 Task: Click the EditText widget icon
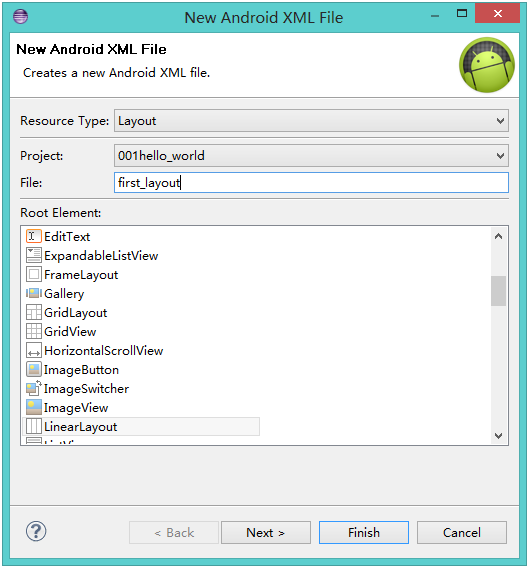coord(34,237)
